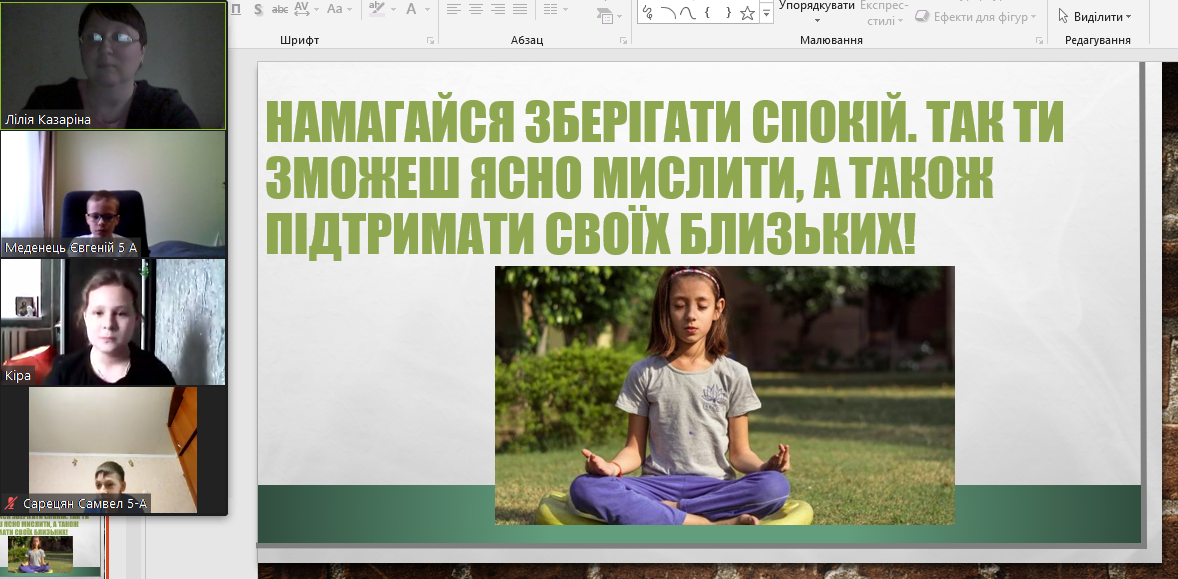The height and width of the screenshot is (579, 1178).
Task: Click muted microphone icon beside Сарецян Самвел
Action: point(11,504)
